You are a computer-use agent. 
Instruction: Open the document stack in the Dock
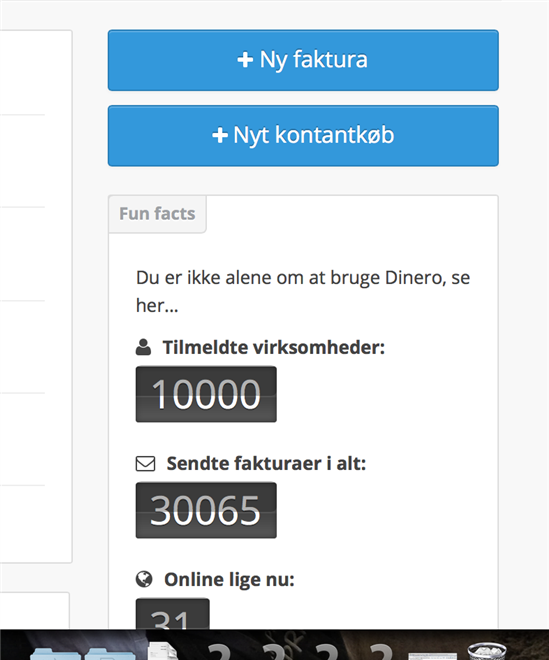tap(163, 650)
